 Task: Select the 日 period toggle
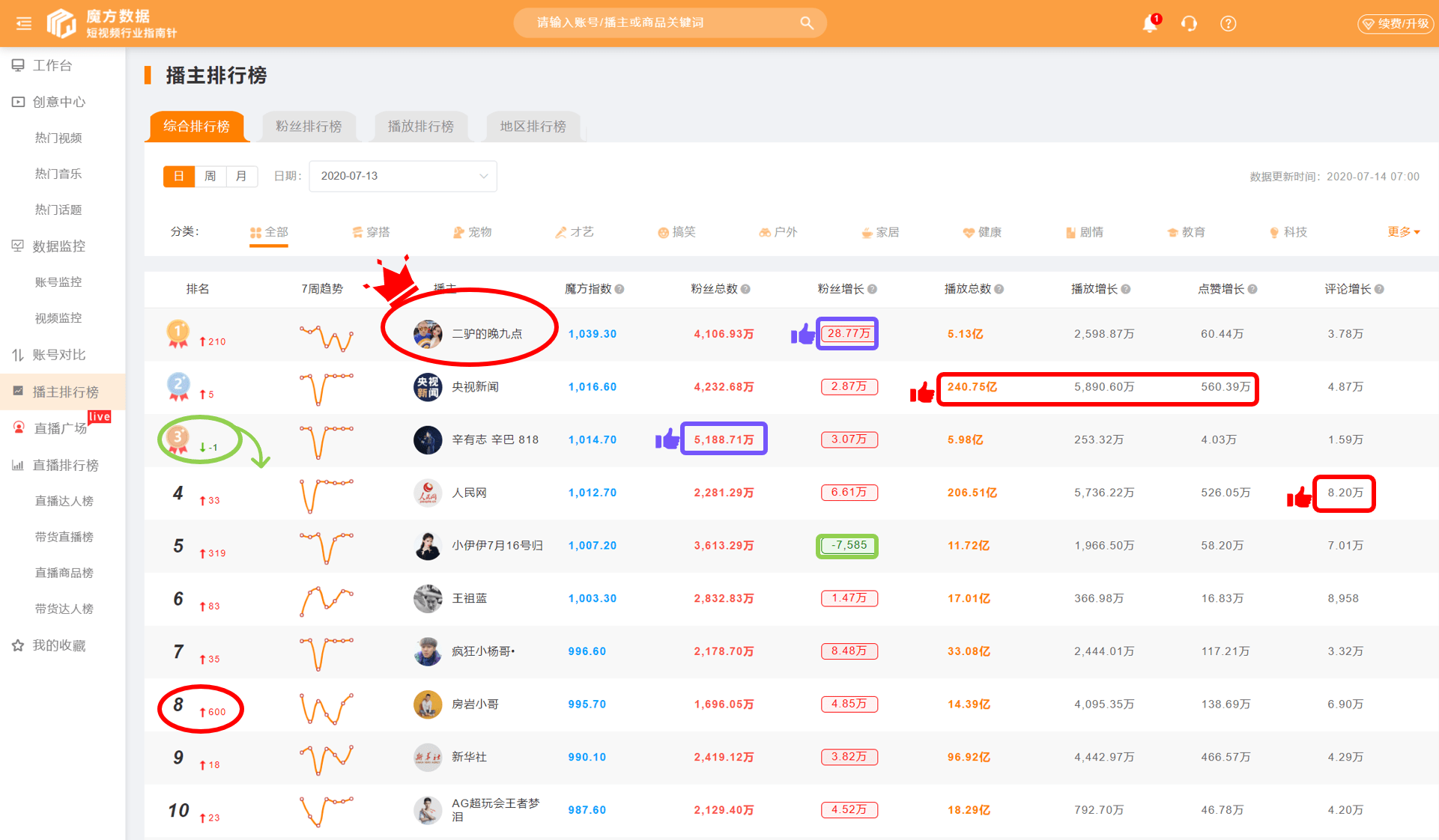(x=179, y=176)
